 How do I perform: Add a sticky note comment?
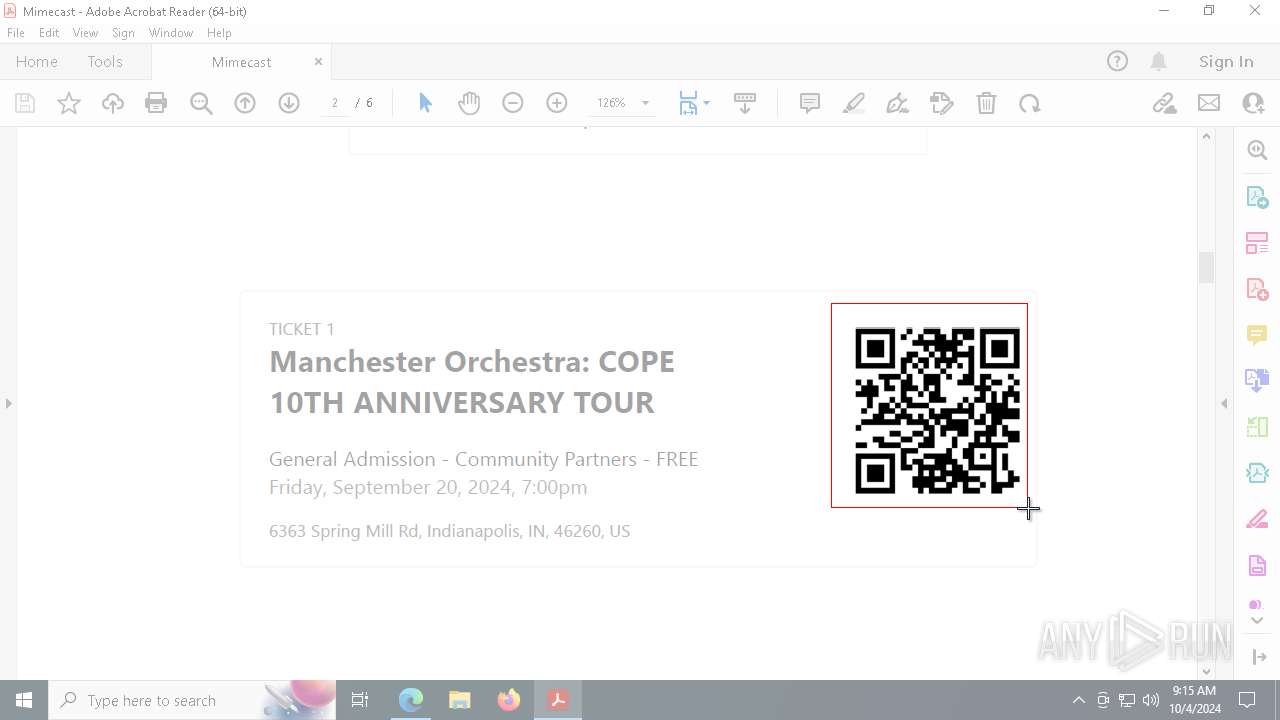[x=810, y=103]
